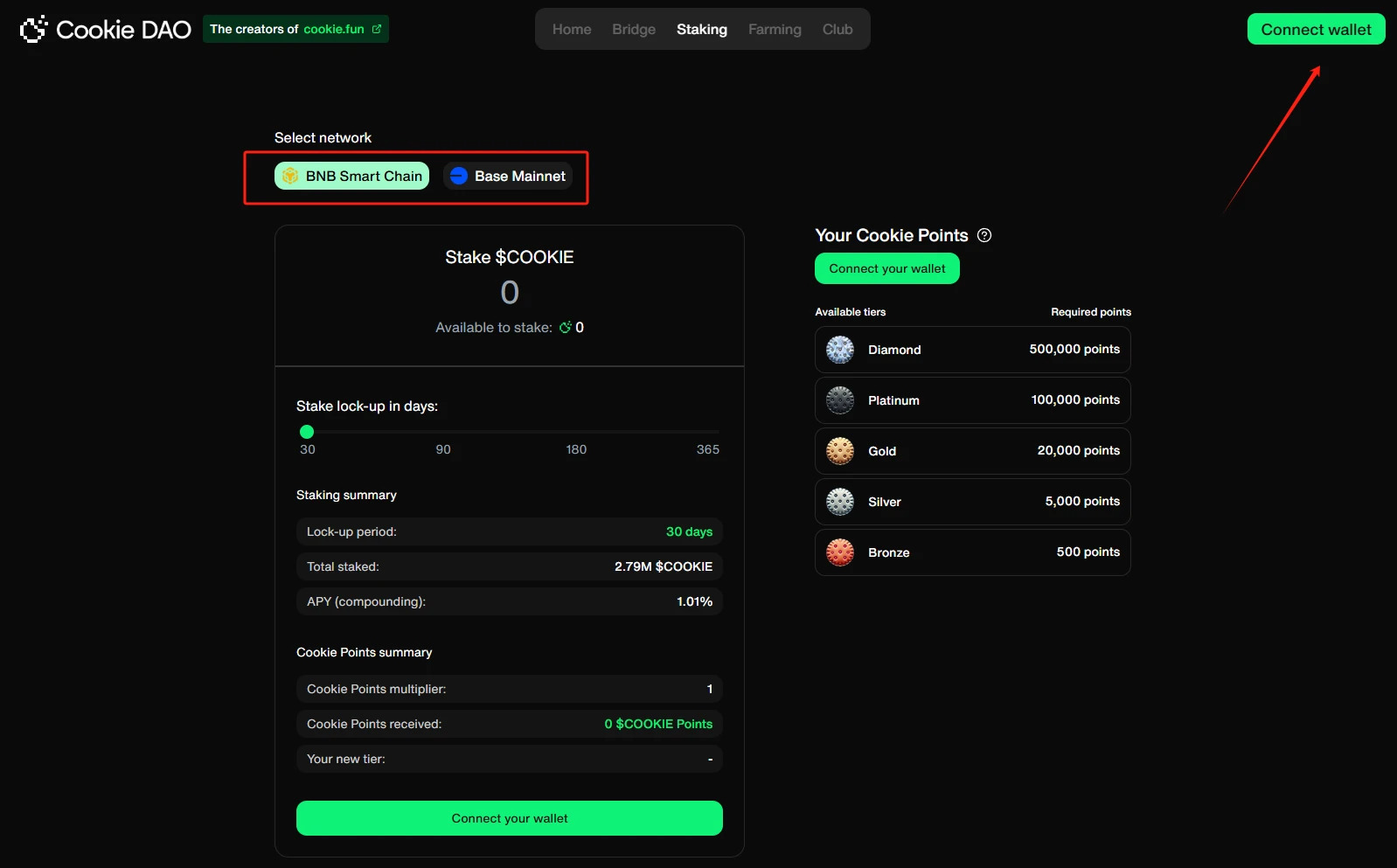Click the help icon beside Your Cookie Points

click(984, 235)
